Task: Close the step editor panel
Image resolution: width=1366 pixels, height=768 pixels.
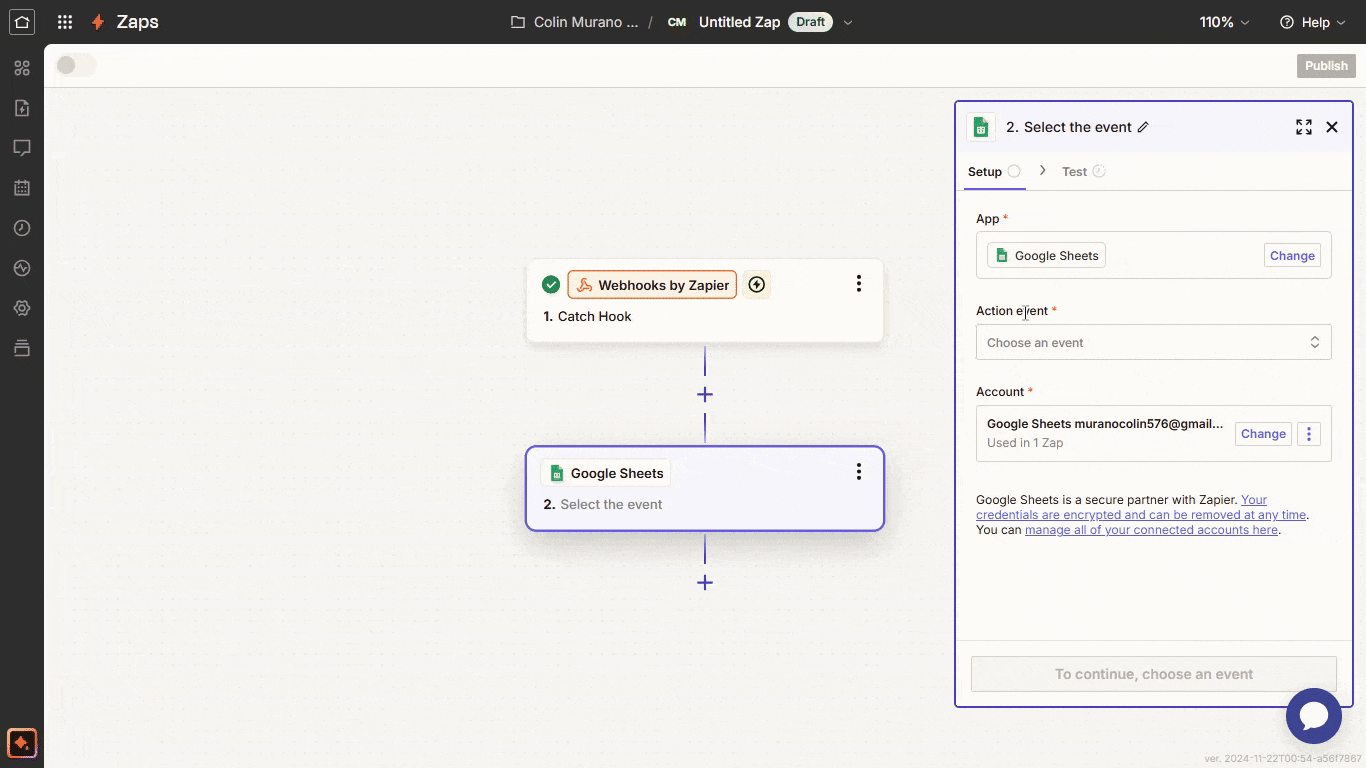Action: pyautogui.click(x=1332, y=127)
